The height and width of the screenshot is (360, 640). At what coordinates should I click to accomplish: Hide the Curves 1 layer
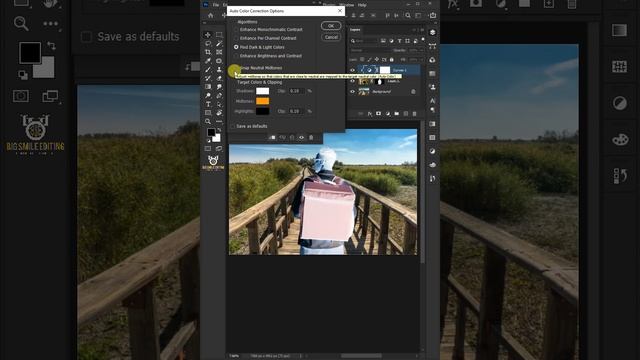pos(353,70)
